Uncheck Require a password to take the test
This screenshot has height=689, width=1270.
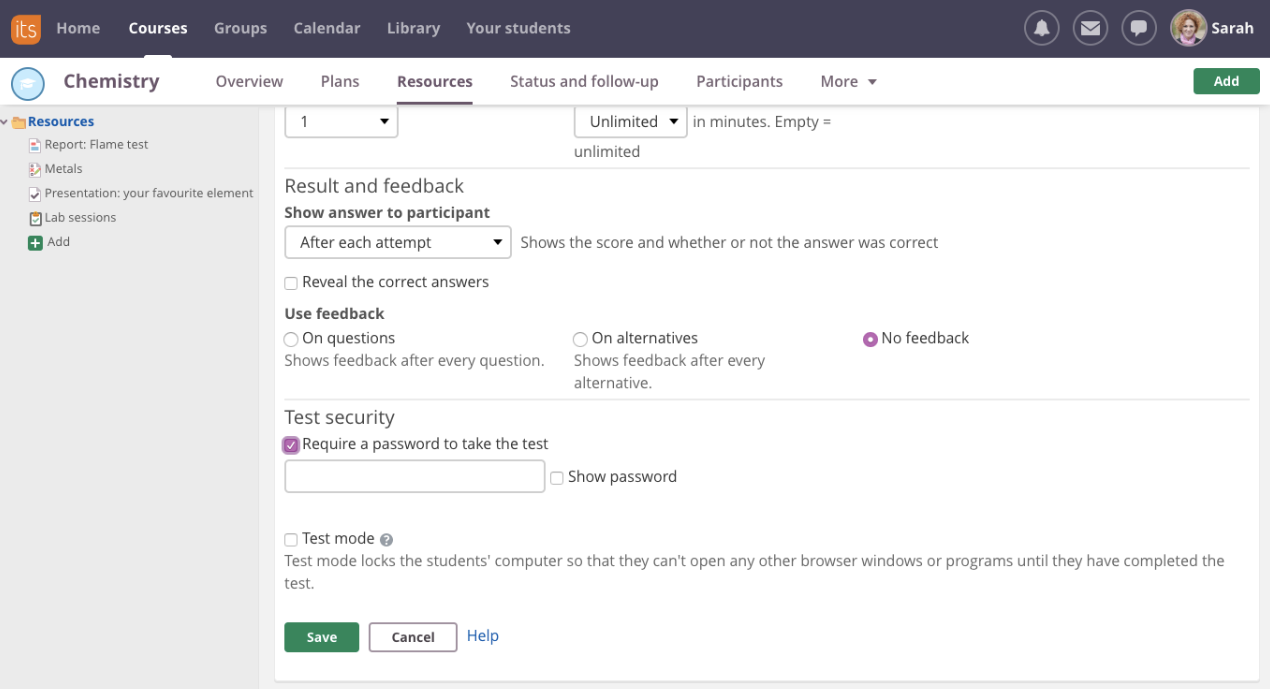tap(291, 445)
